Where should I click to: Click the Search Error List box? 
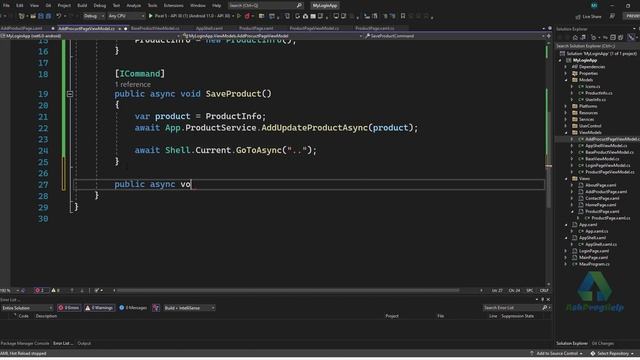(516, 308)
